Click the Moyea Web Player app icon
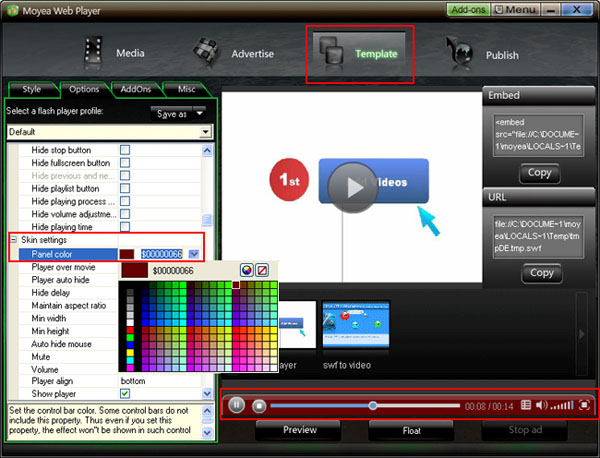The image size is (600, 458). (12, 10)
